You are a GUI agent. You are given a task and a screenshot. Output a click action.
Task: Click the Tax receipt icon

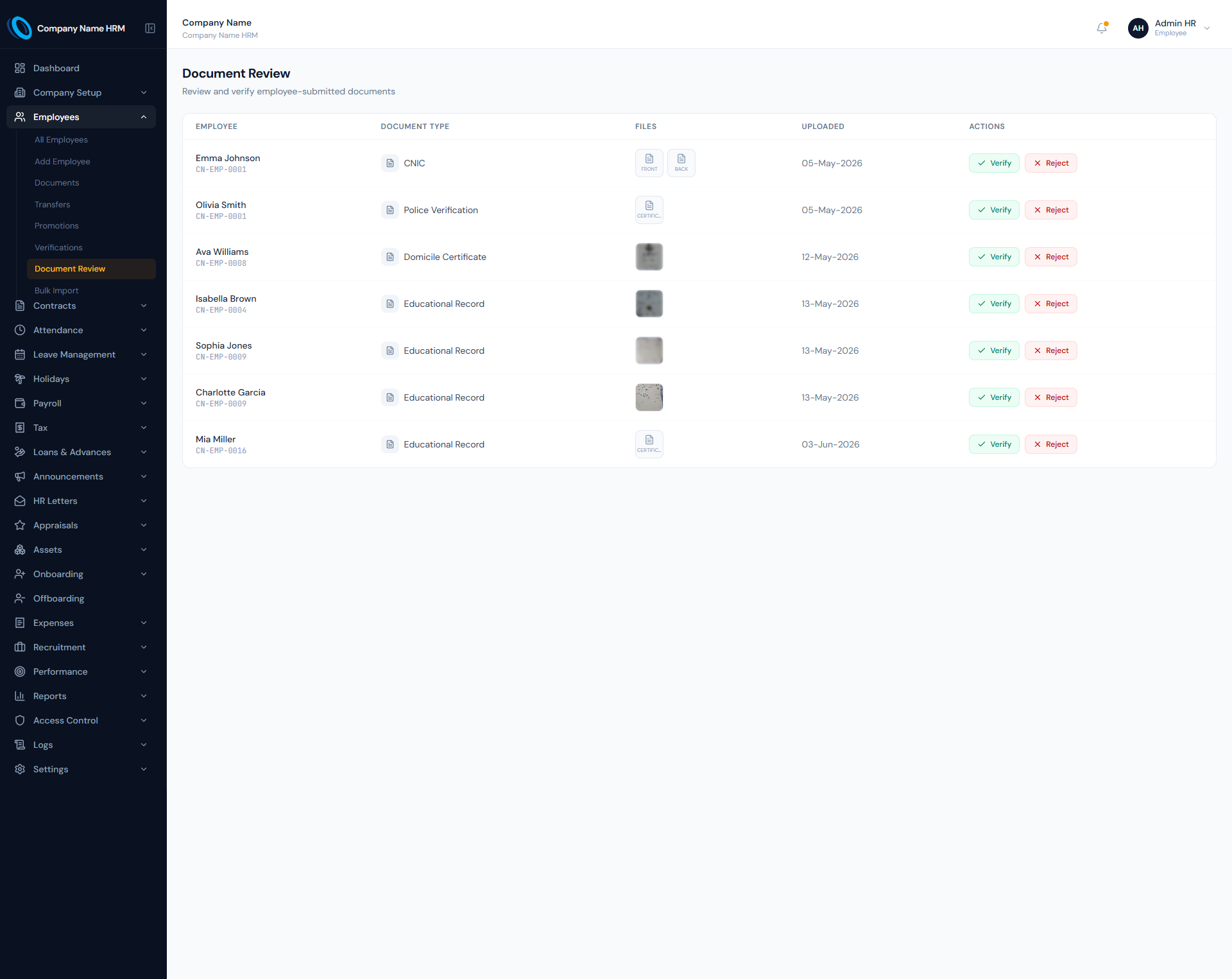[20, 428]
